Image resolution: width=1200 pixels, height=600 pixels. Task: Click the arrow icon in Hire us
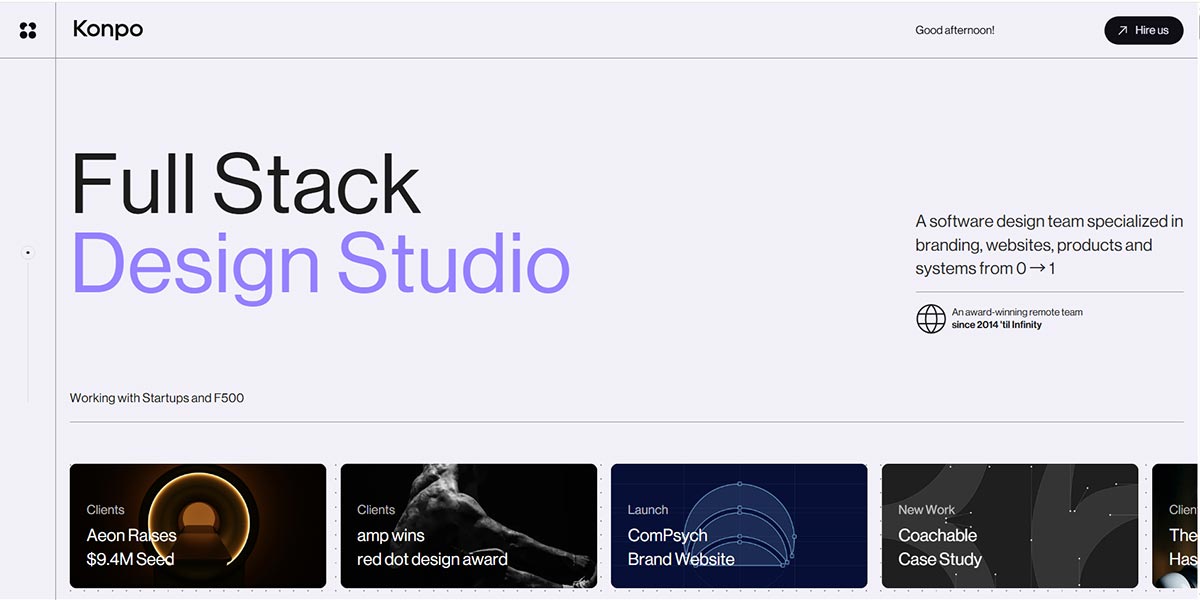pyautogui.click(x=1123, y=31)
